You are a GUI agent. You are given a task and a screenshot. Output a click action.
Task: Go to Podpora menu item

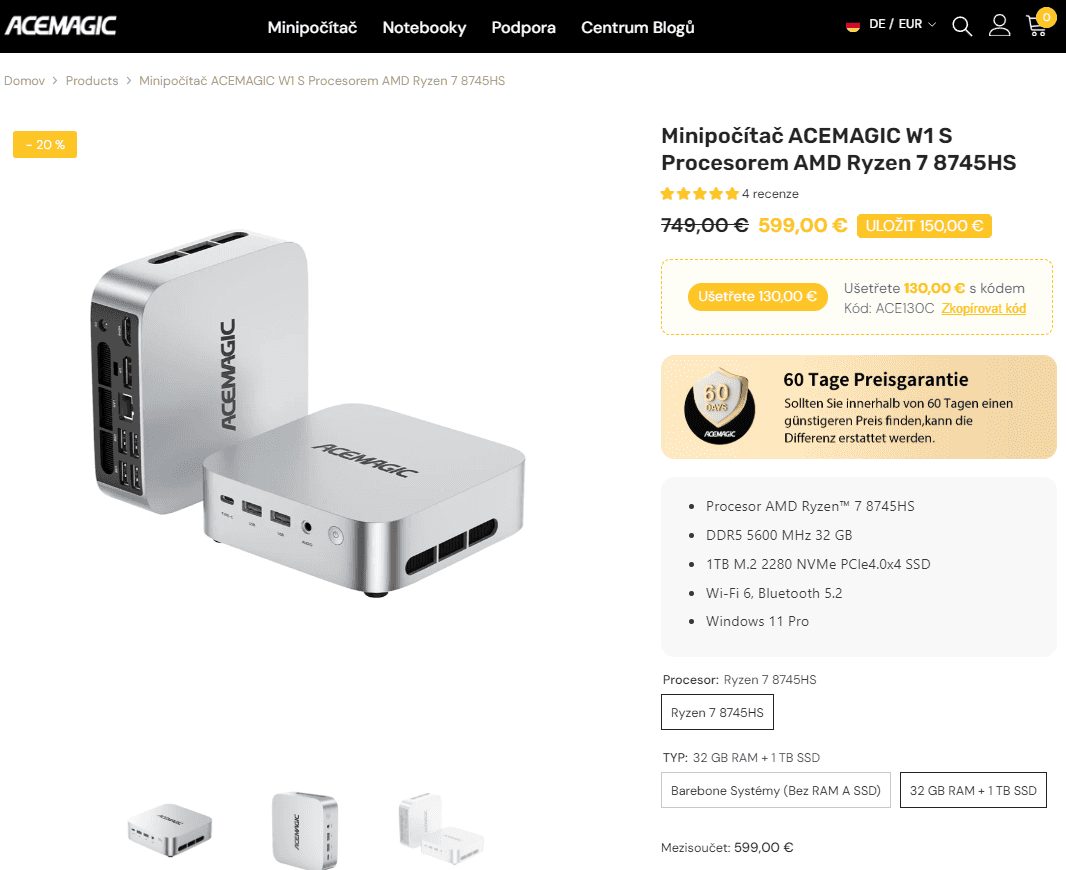pos(523,27)
